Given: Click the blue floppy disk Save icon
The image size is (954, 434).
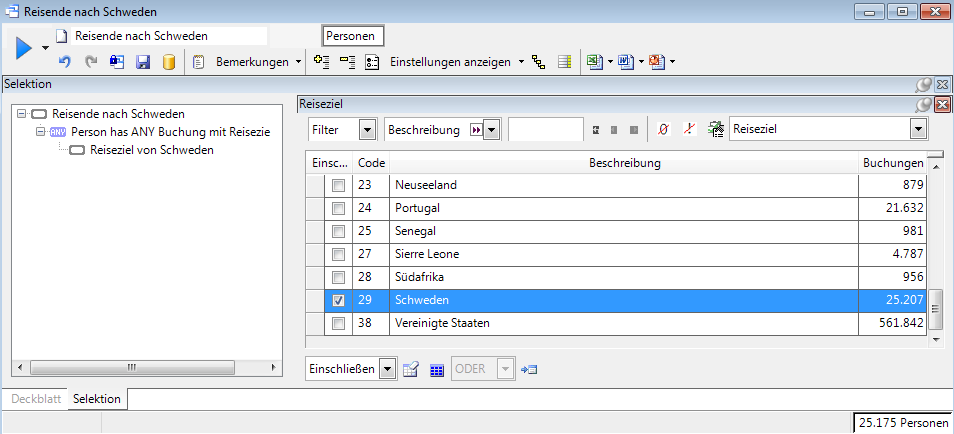Looking at the screenshot, I should point(143,62).
